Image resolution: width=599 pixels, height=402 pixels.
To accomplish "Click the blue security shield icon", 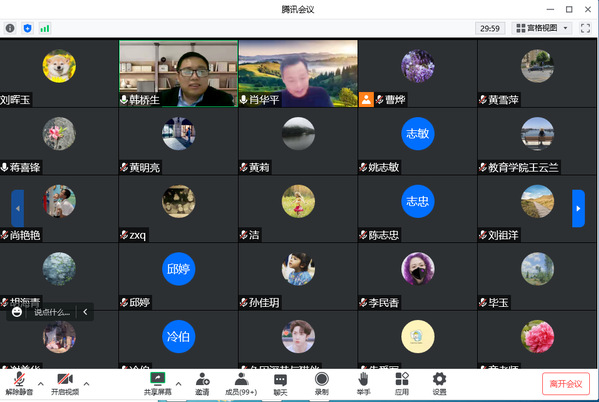I will [x=28, y=28].
